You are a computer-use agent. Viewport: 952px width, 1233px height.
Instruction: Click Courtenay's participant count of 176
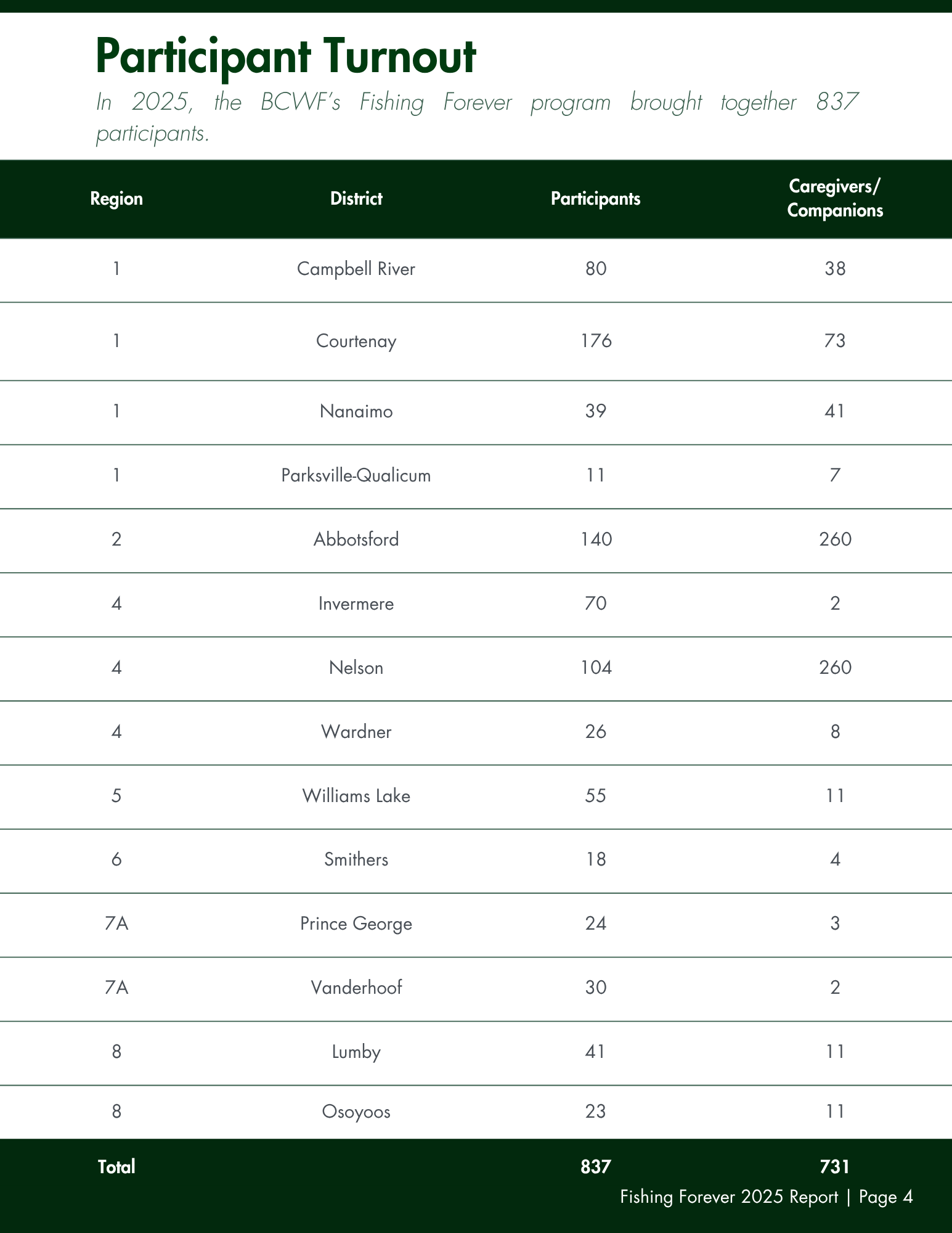click(x=596, y=341)
